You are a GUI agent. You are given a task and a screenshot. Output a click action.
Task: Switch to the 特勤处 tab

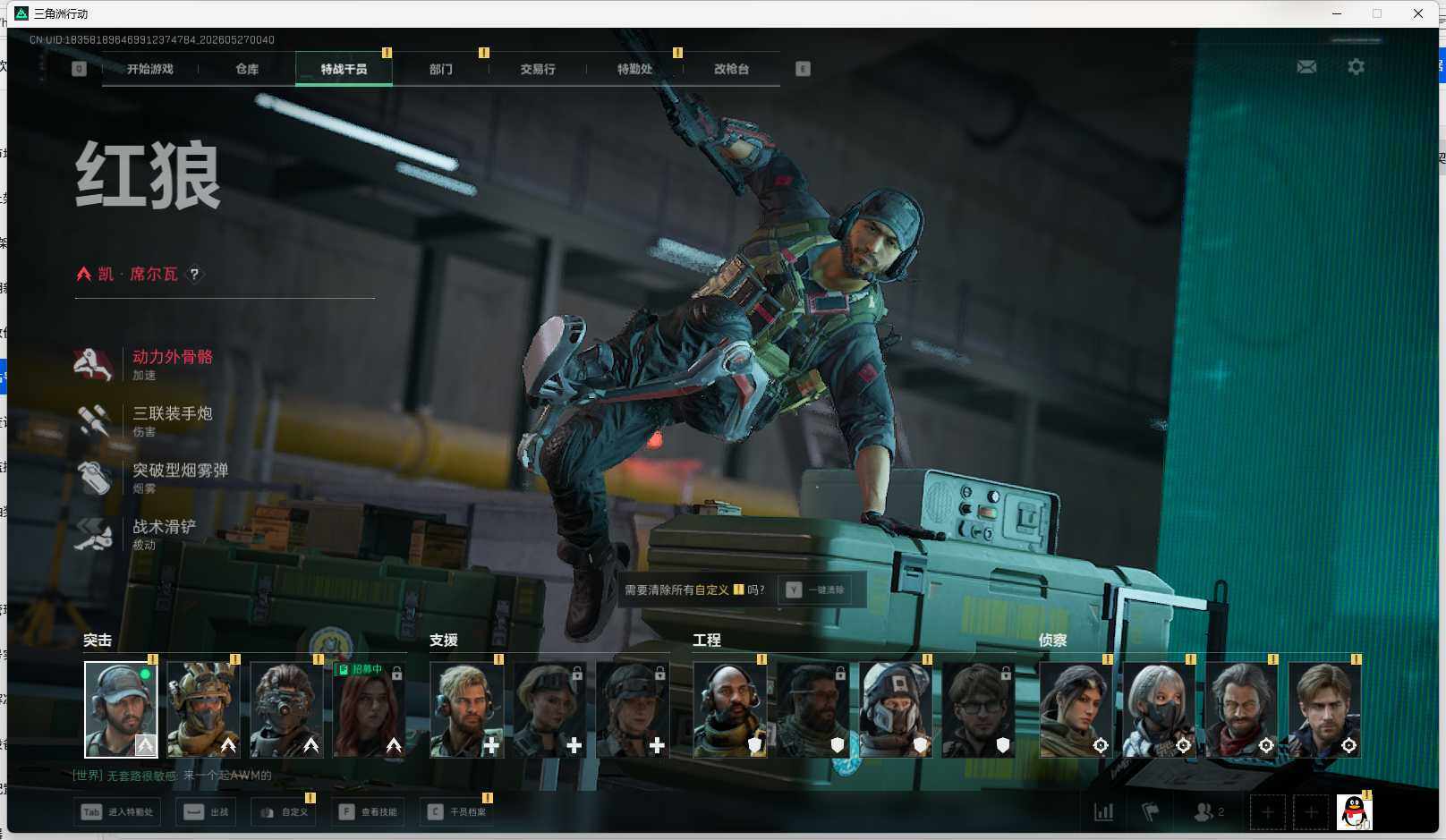coord(634,69)
